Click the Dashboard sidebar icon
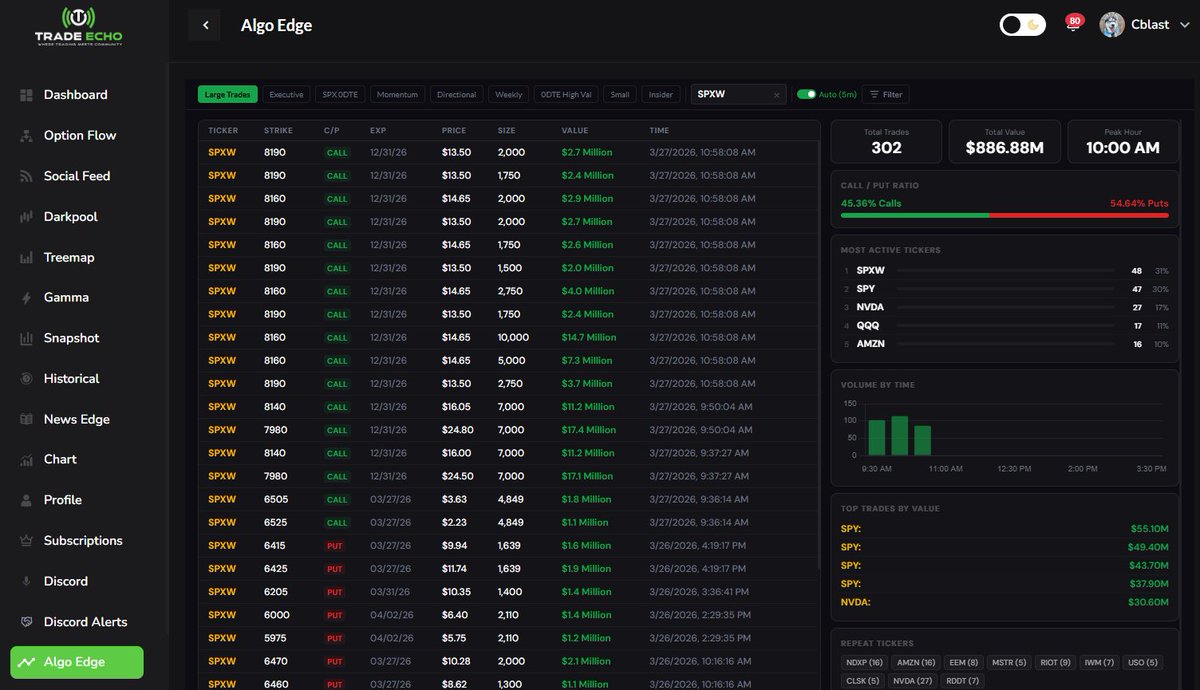This screenshot has width=1200, height=690. click(26, 95)
